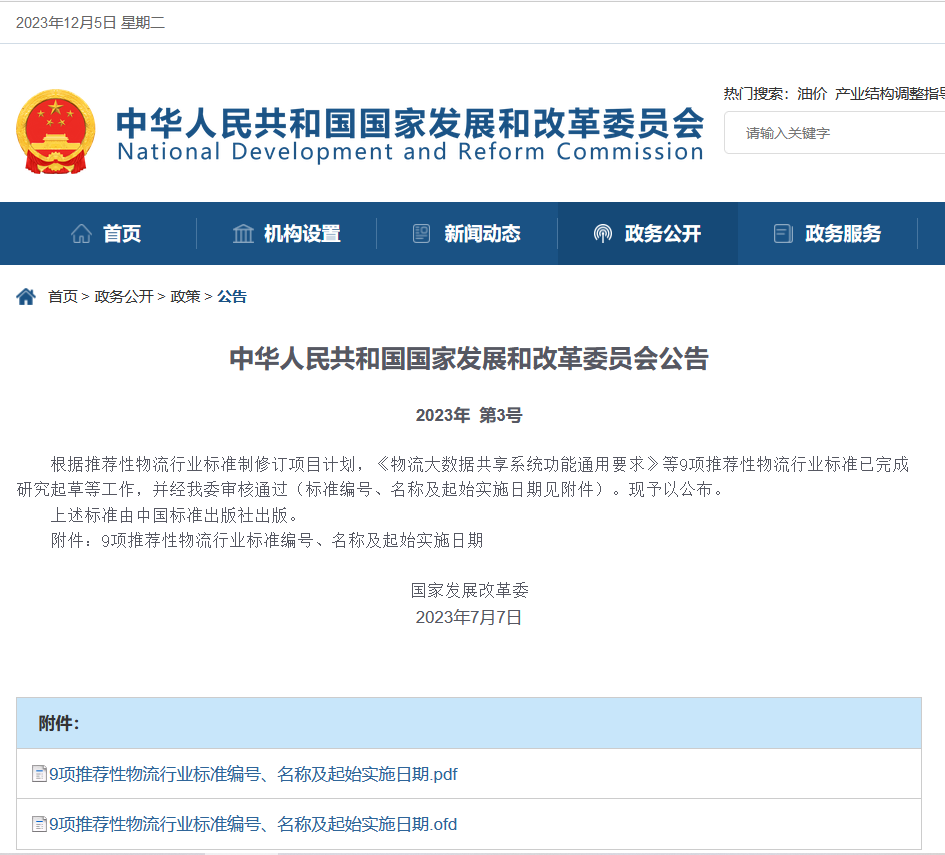
Task: Click the newspaper icon beside 新闻动态
Action: 421,233
